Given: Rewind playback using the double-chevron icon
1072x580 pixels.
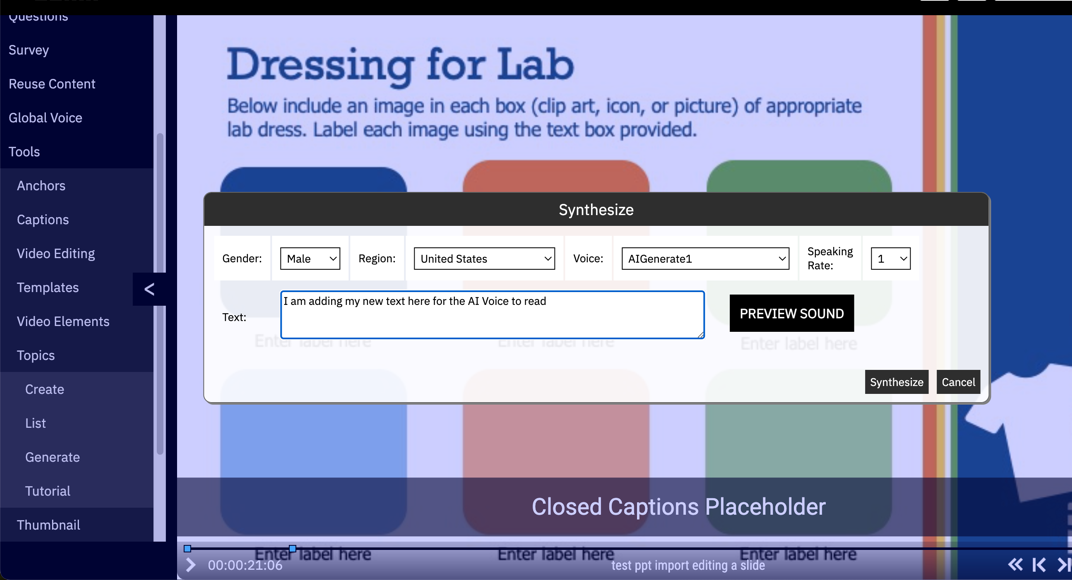Looking at the screenshot, I should [x=1015, y=564].
